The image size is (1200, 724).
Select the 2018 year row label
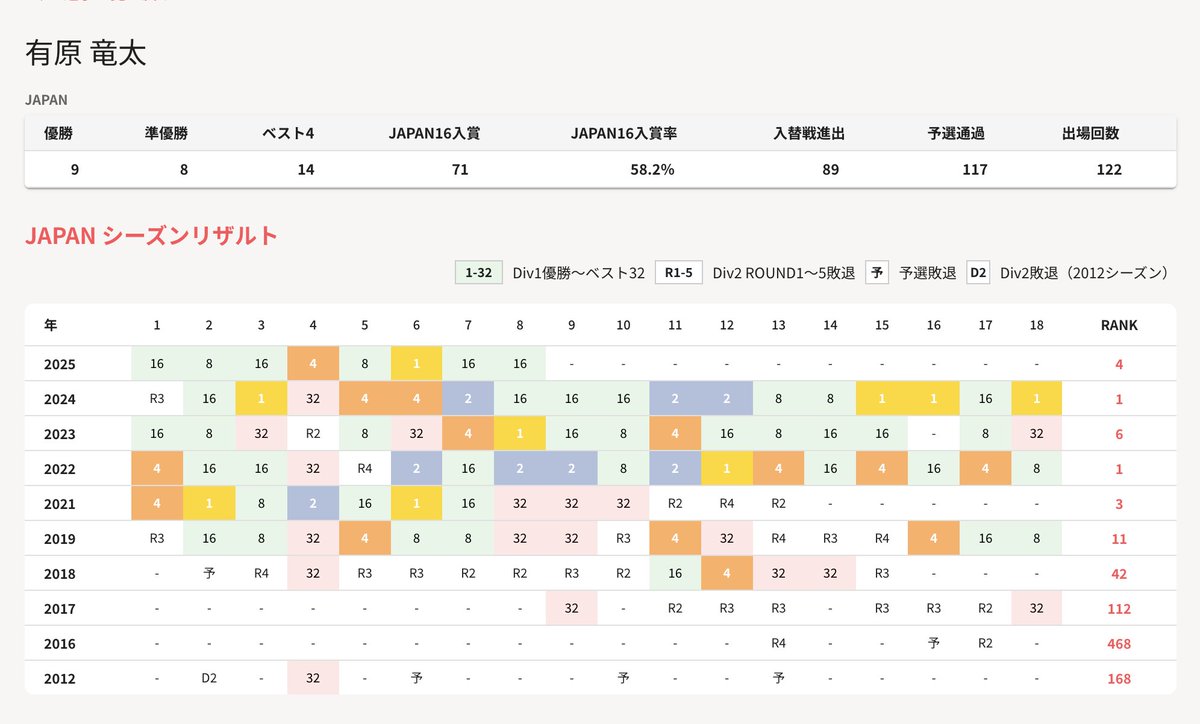click(x=60, y=574)
